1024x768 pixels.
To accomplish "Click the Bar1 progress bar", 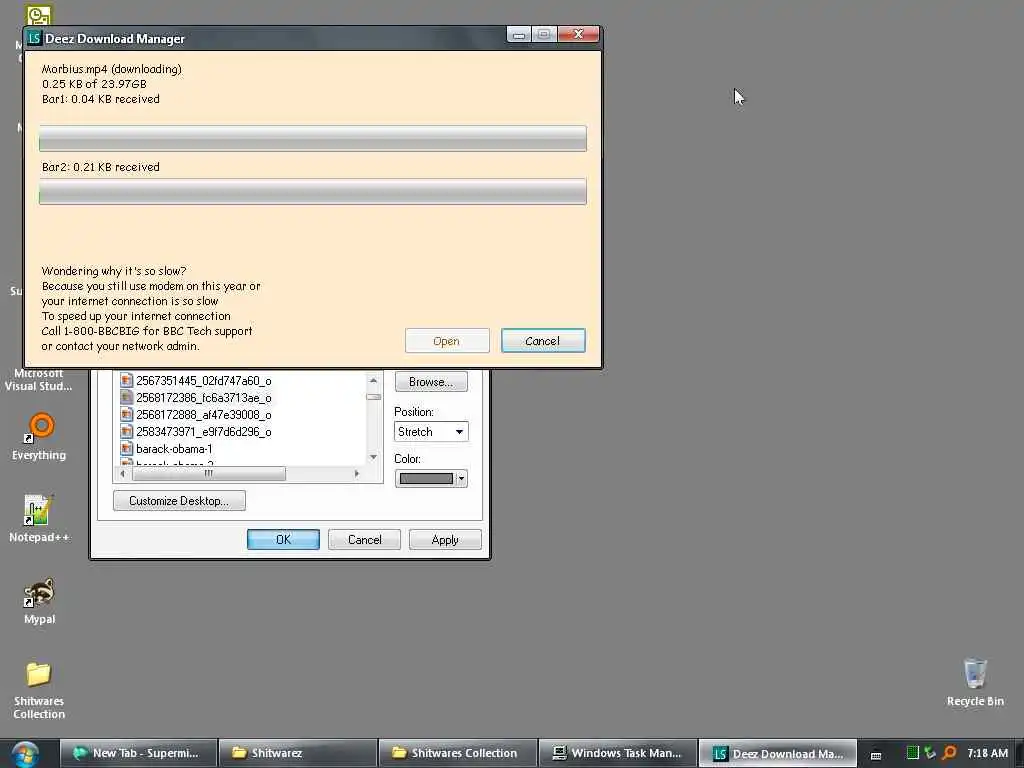I will pos(313,138).
